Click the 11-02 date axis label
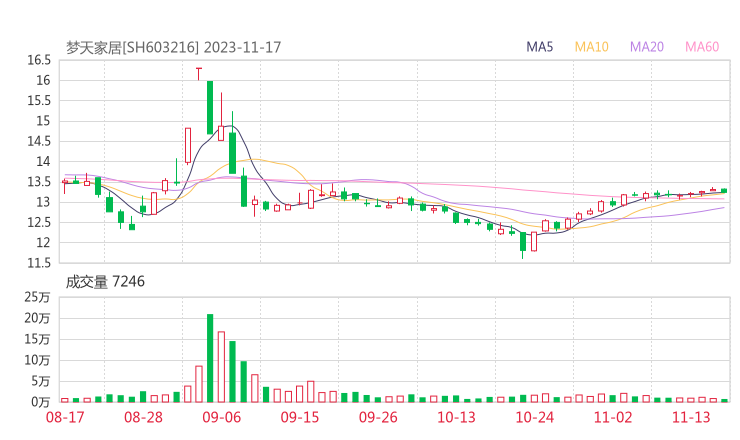Screen dimensions: 740x440 tap(613, 417)
